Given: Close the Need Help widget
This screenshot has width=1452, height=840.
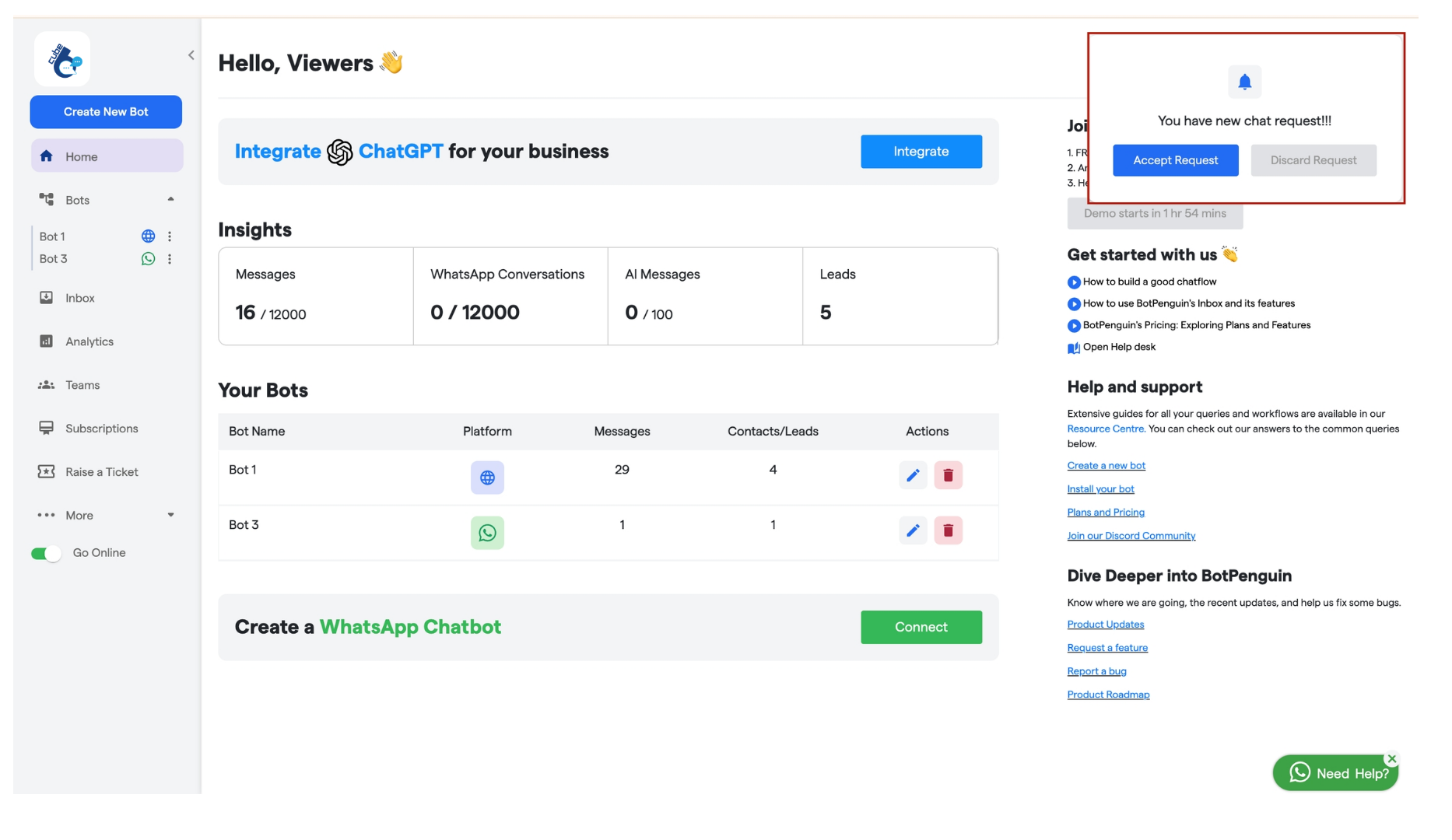Looking at the screenshot, I should point(1392,759).
